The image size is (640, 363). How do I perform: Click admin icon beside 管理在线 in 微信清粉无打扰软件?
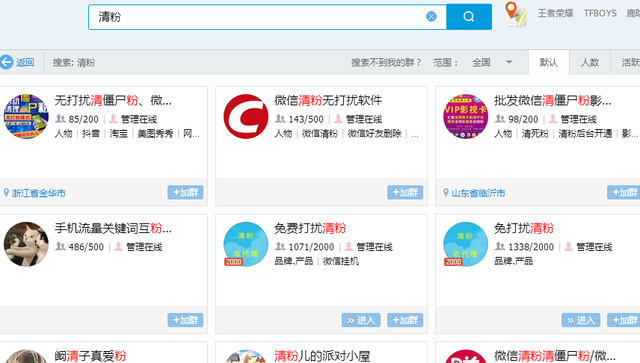[338, 119]
